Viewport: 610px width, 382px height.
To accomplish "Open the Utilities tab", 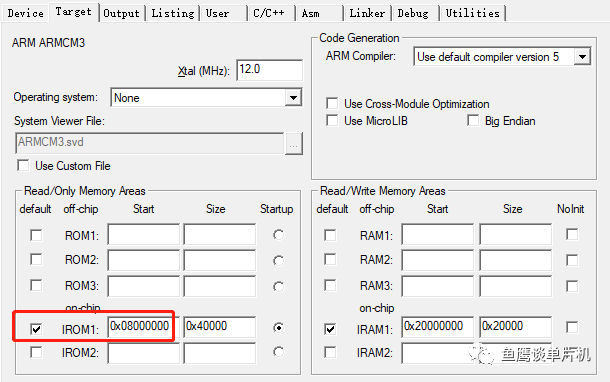I will 472,13.
